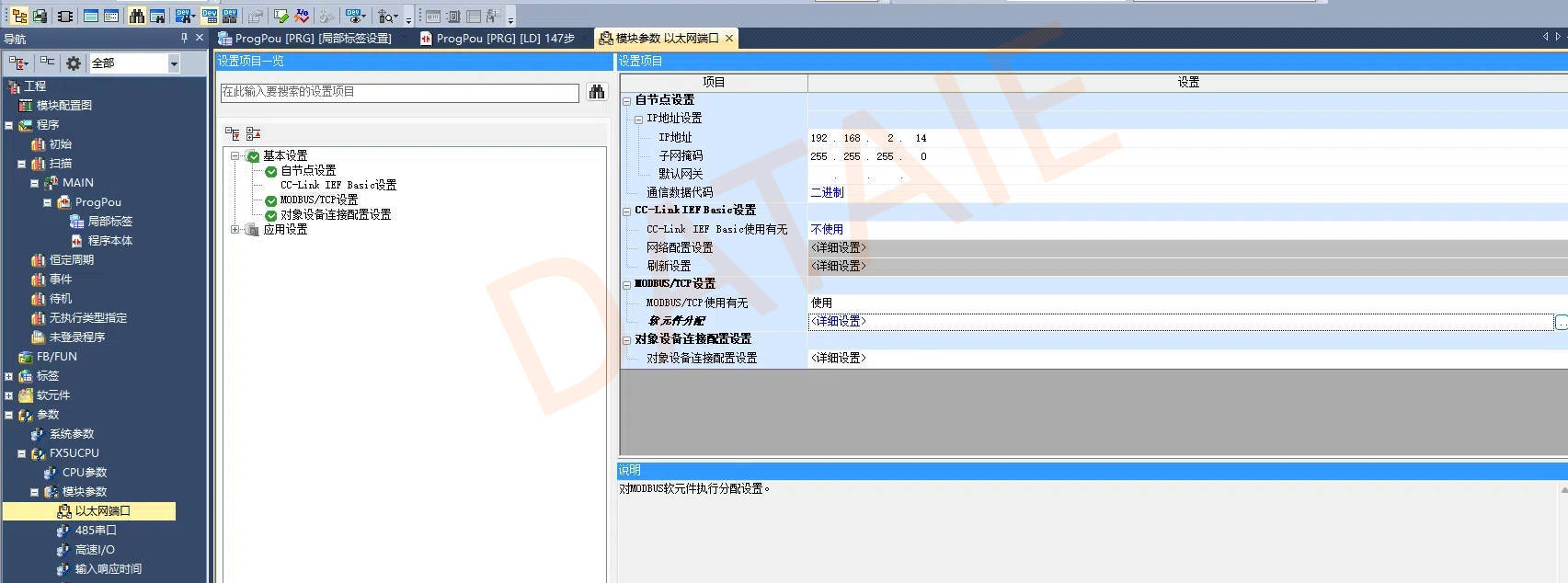Click the expand-tree icon with dropdown in navigation
The width and height of the screenshot is (1568, 583).
point(18,63)
